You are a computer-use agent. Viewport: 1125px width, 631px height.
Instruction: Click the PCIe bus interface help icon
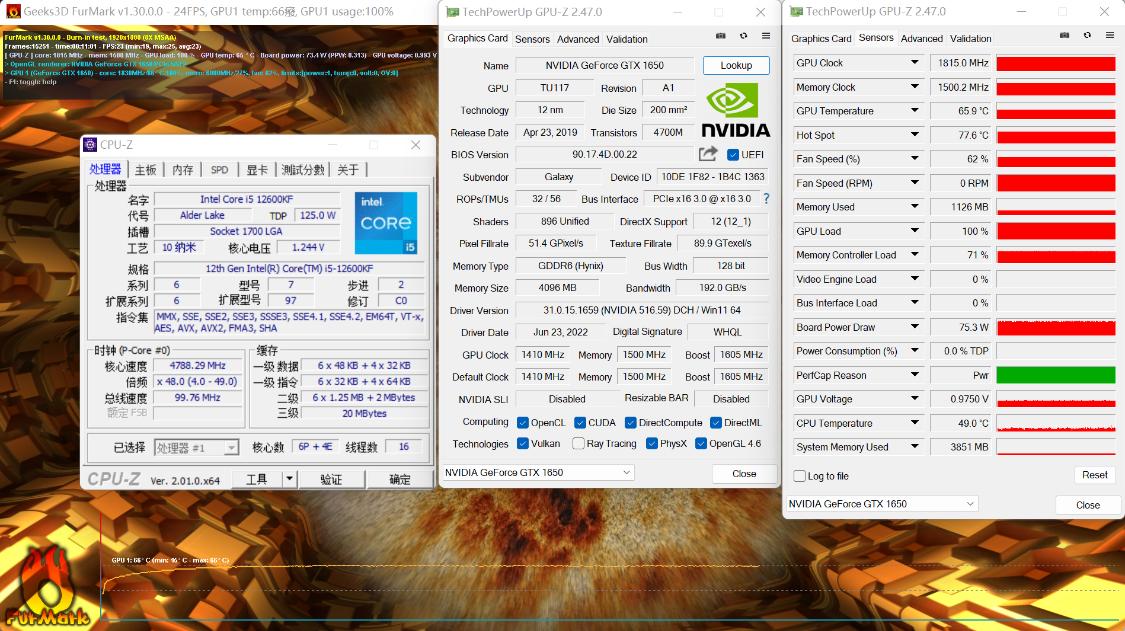tap(765, 198)
